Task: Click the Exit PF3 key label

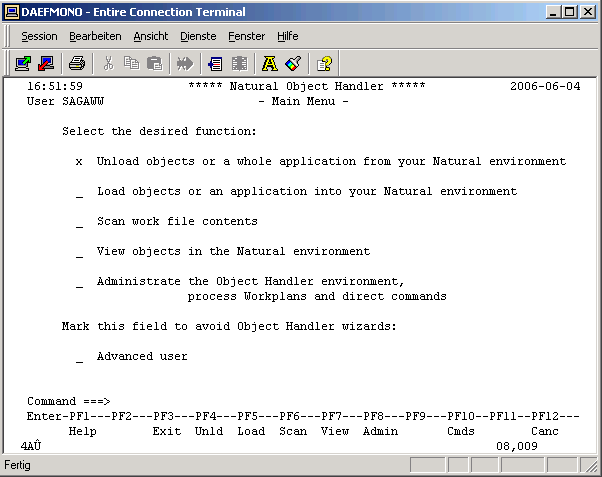Action: coord(167,431)
